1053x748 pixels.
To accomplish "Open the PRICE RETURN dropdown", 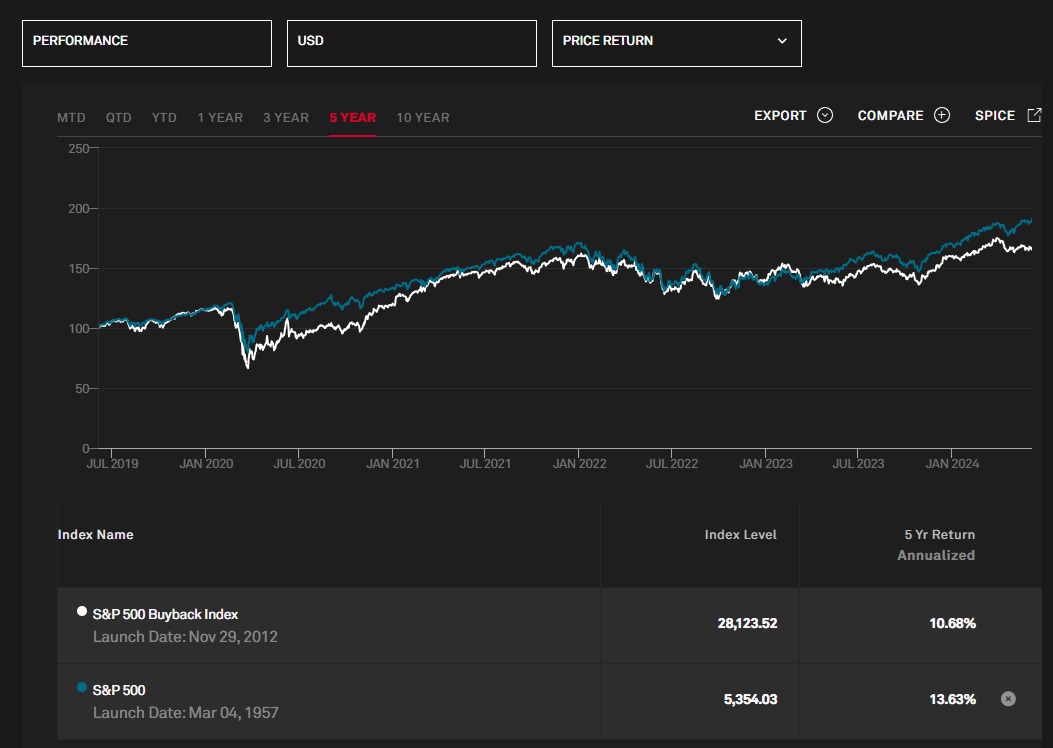I will coord(676,43).
